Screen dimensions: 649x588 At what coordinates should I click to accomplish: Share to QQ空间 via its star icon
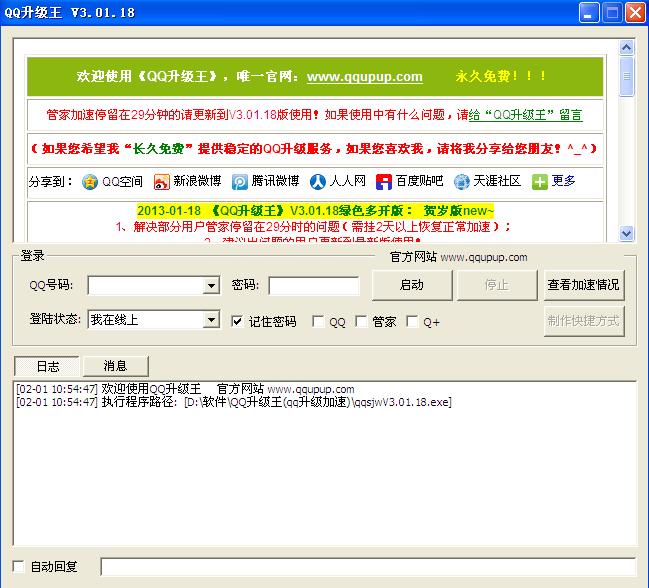[x=90, y=182]
